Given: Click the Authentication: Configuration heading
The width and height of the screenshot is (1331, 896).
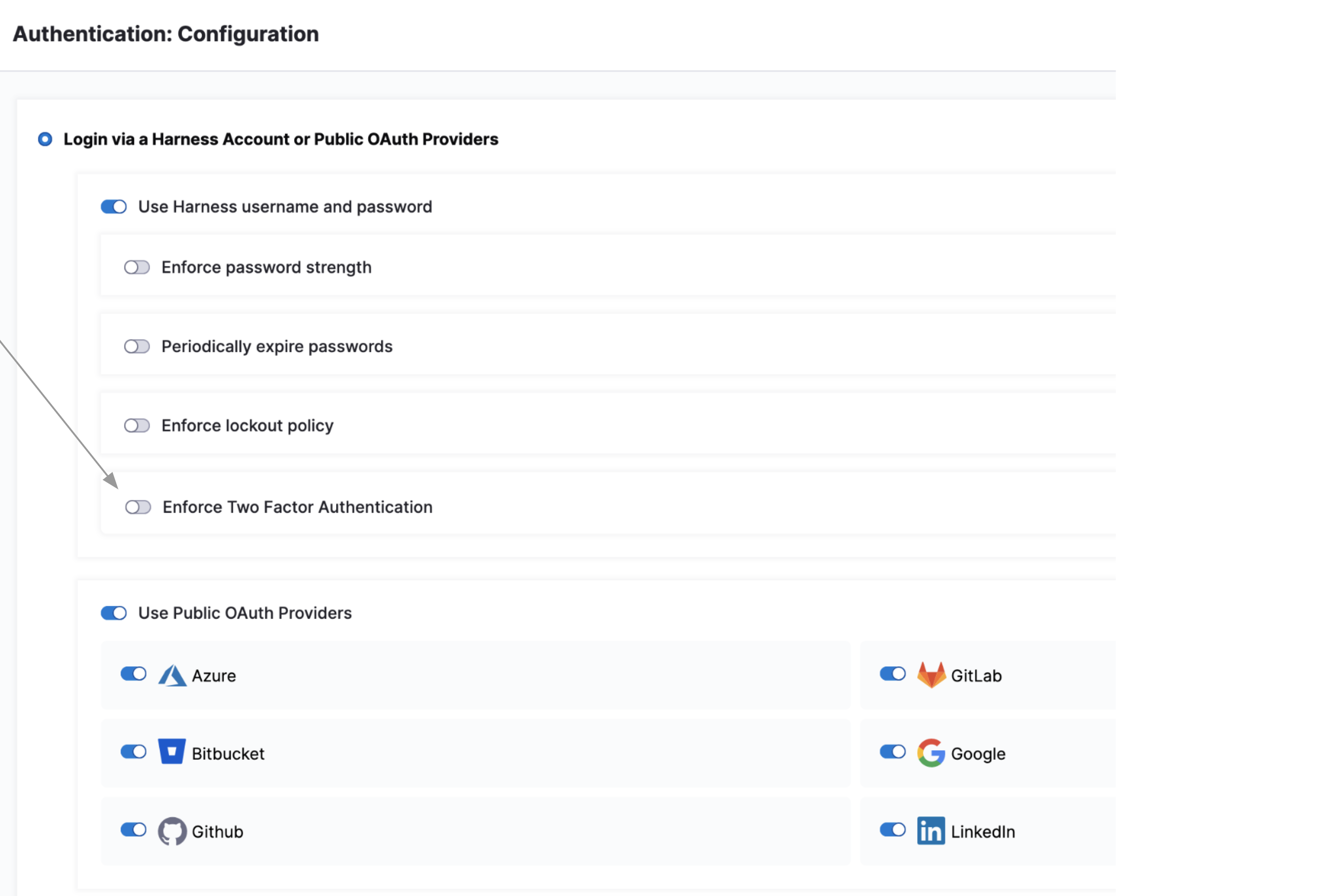Looking at the screenshot, I should click(166, 34).
